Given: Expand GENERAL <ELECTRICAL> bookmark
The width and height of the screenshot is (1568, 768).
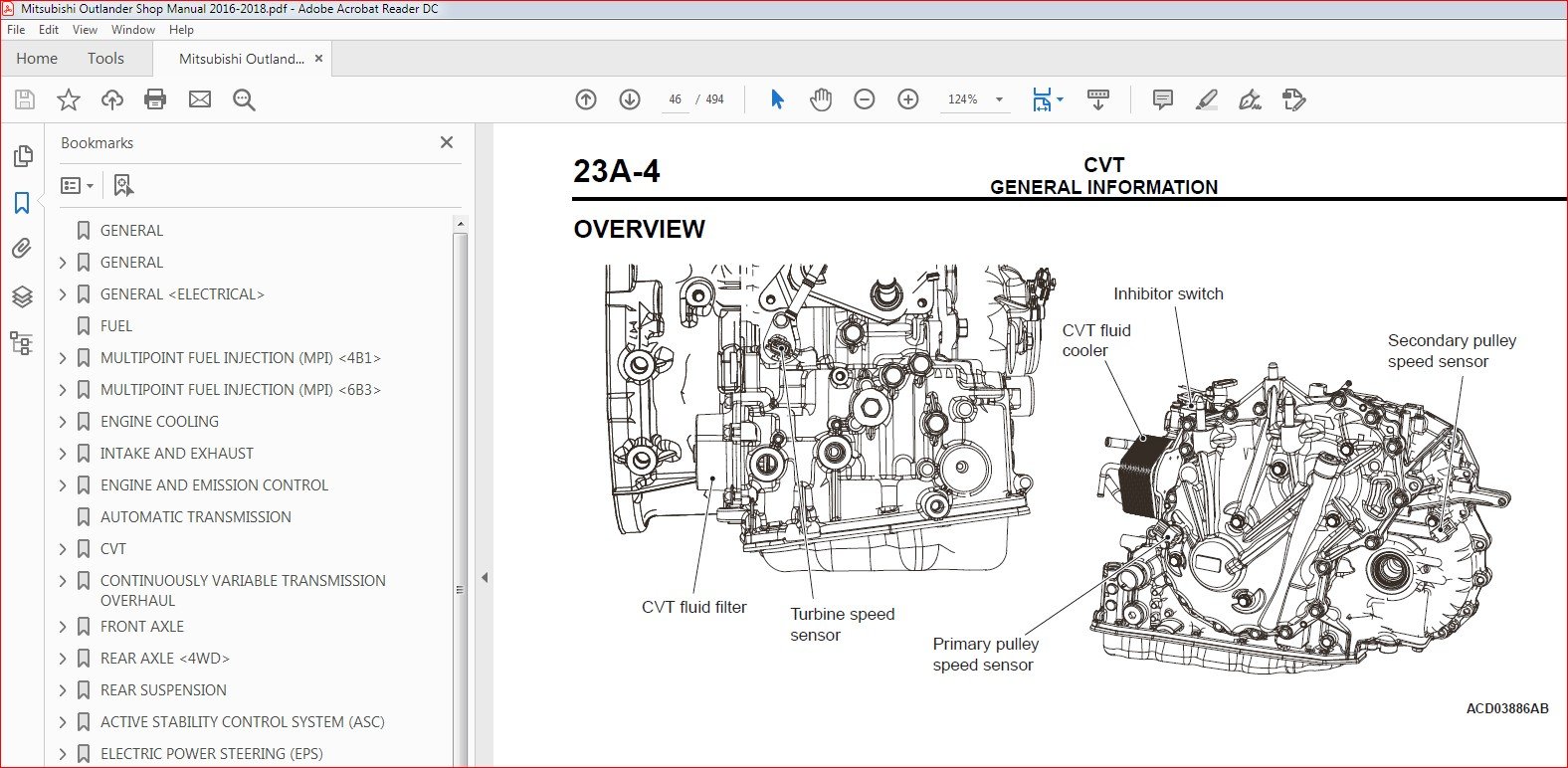Looking at the screenshot, I should (x=63, y=294).
